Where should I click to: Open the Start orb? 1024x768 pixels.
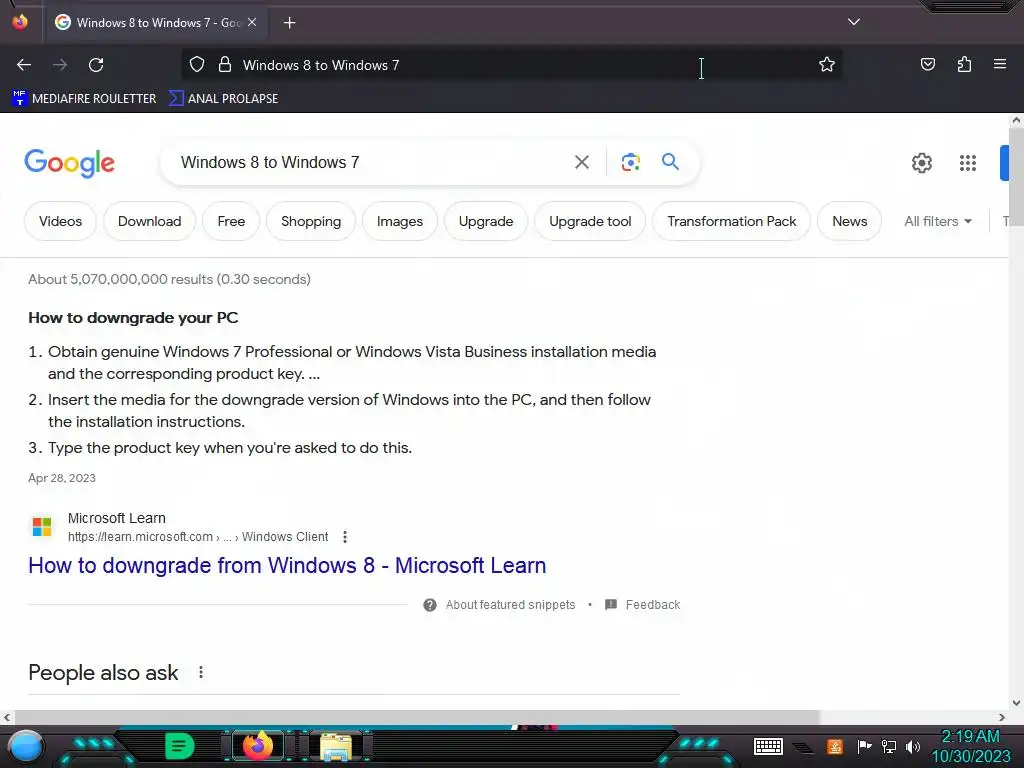tap(25, 746)
